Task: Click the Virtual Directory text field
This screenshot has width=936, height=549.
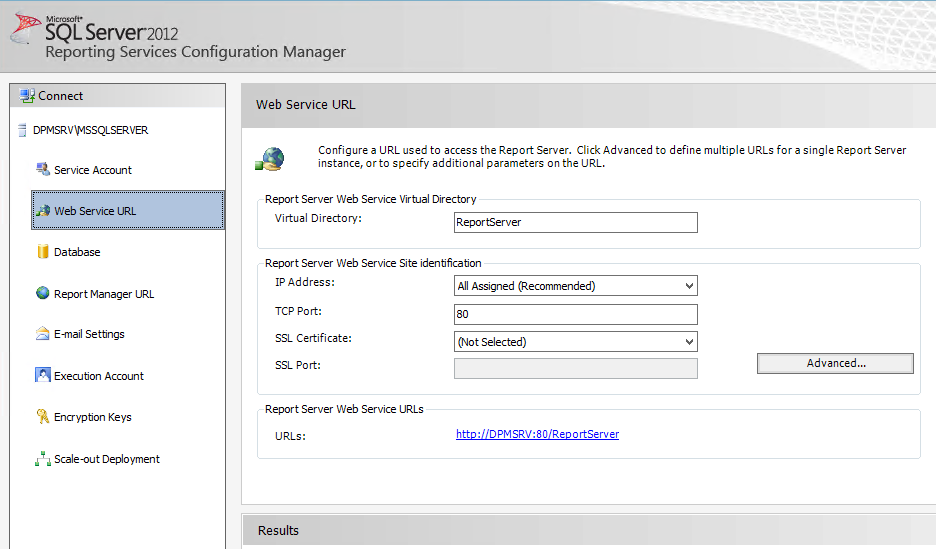Action: (x=575, y=223)
